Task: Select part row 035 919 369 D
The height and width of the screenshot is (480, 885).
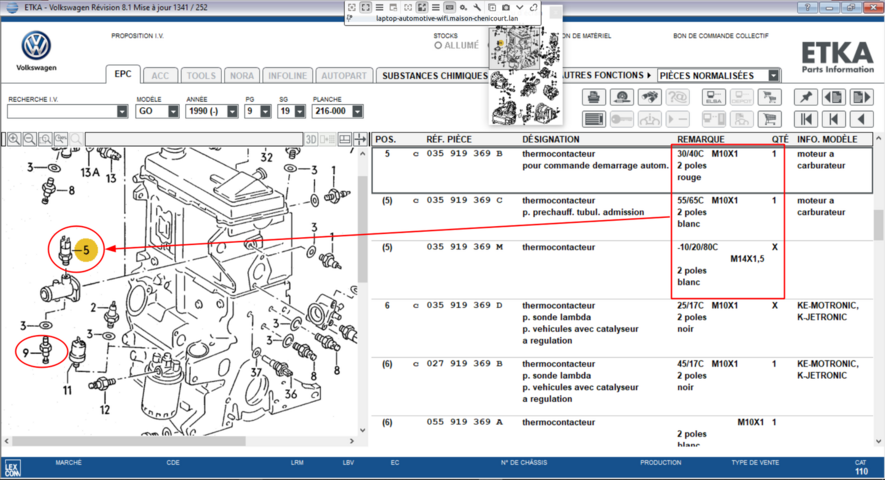Action: tap(622, 329)
